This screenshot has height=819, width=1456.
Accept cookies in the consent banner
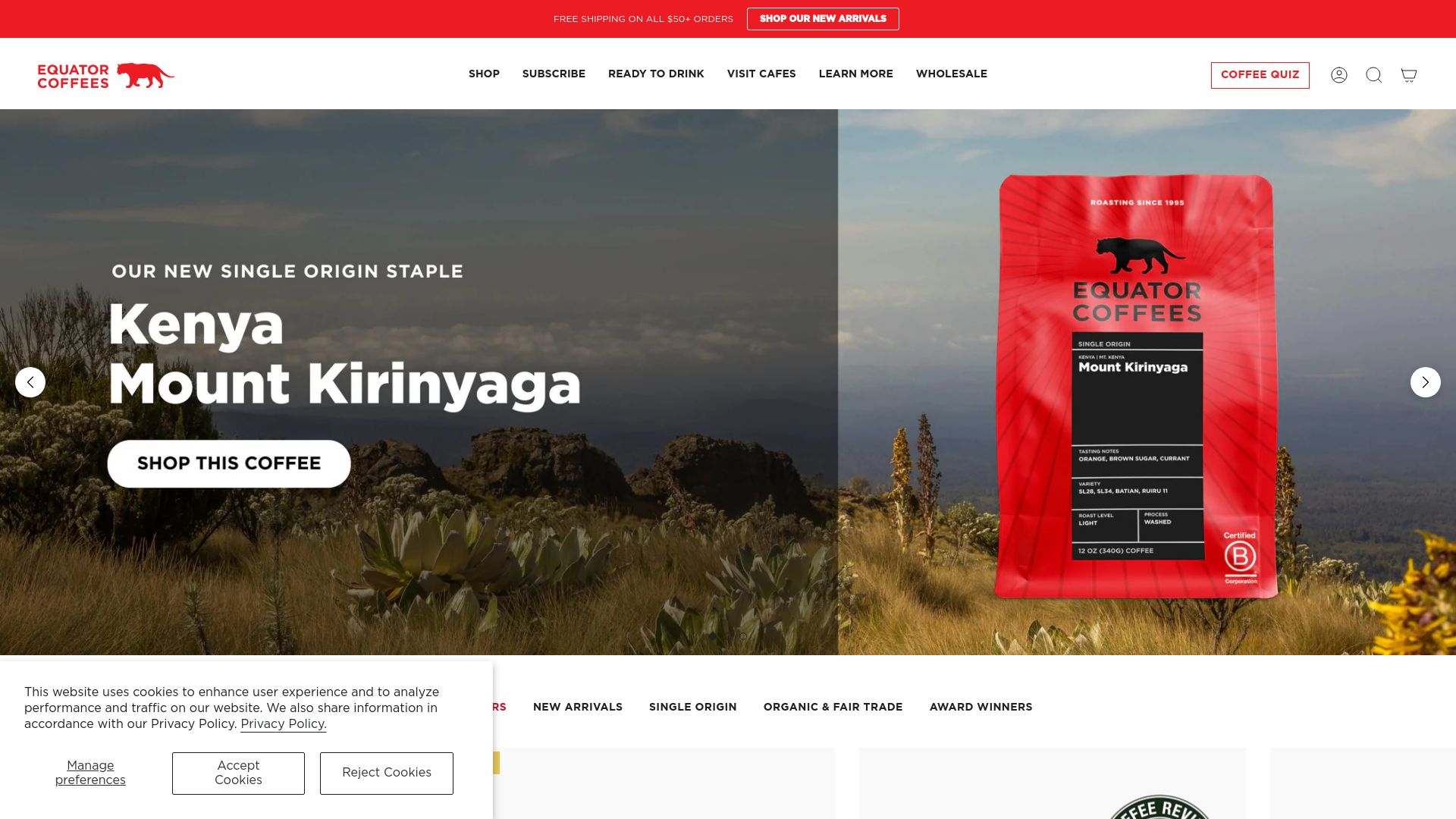[238, 773]
